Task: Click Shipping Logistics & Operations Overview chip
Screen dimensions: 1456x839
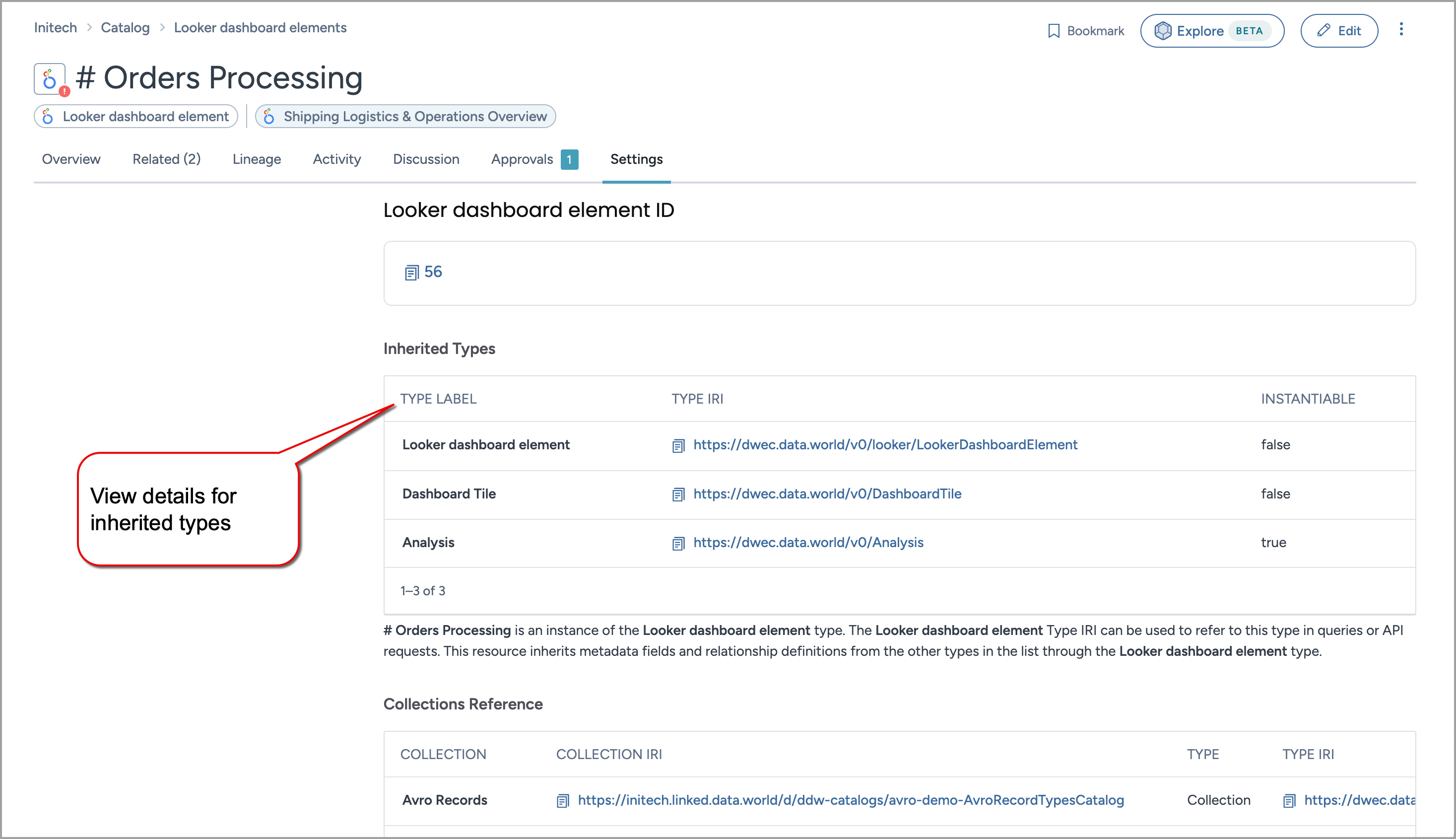Action: click(405, 116)
